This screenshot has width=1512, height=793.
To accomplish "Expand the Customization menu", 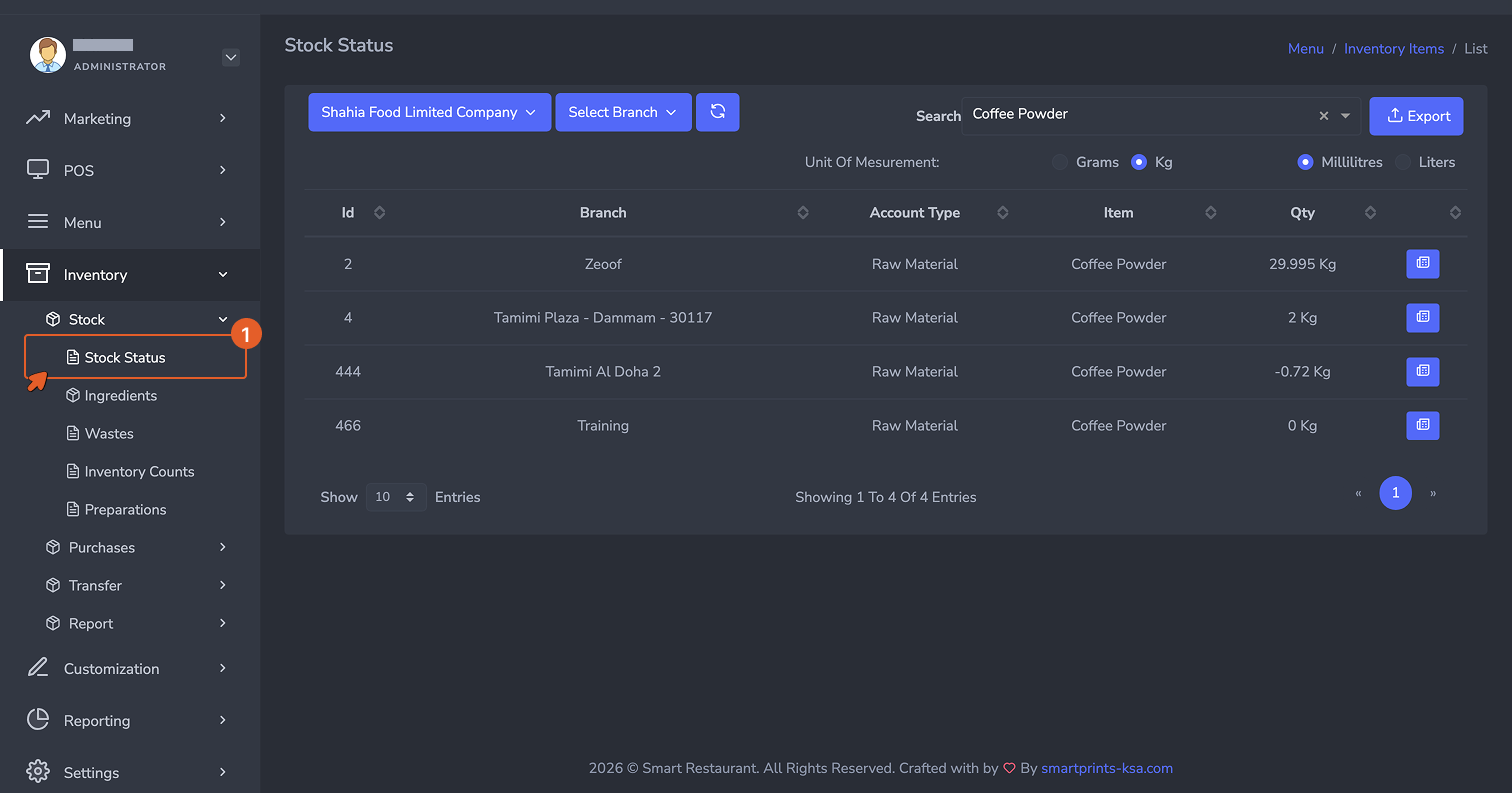I will point(130,668).
